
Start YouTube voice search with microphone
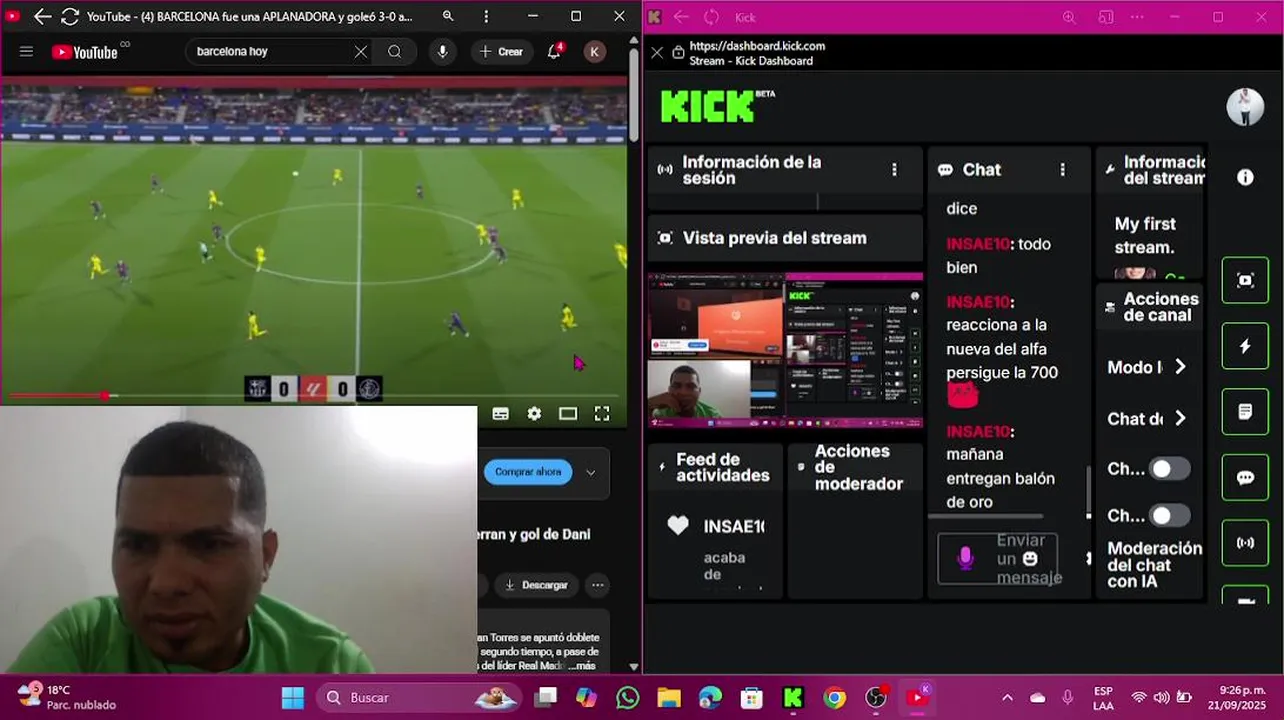point(442,52)
